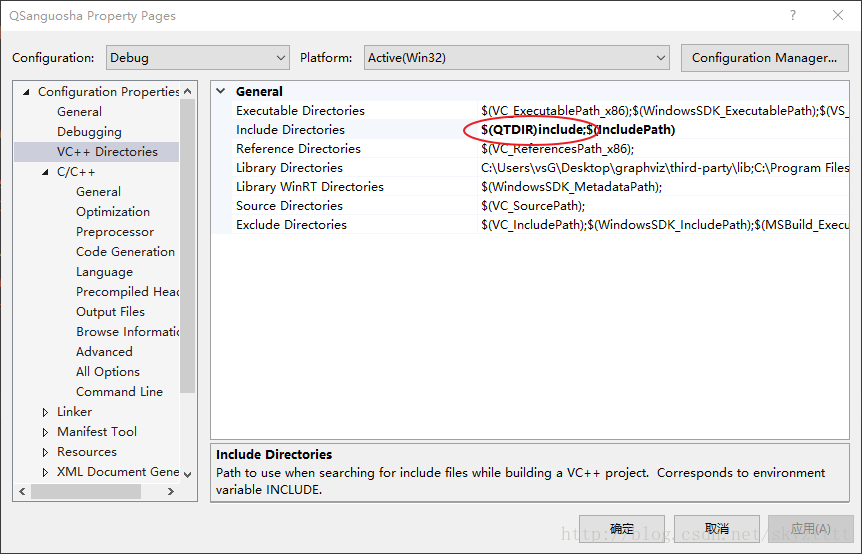
Task: Open Configuration Manager
Action: [764, 58]
